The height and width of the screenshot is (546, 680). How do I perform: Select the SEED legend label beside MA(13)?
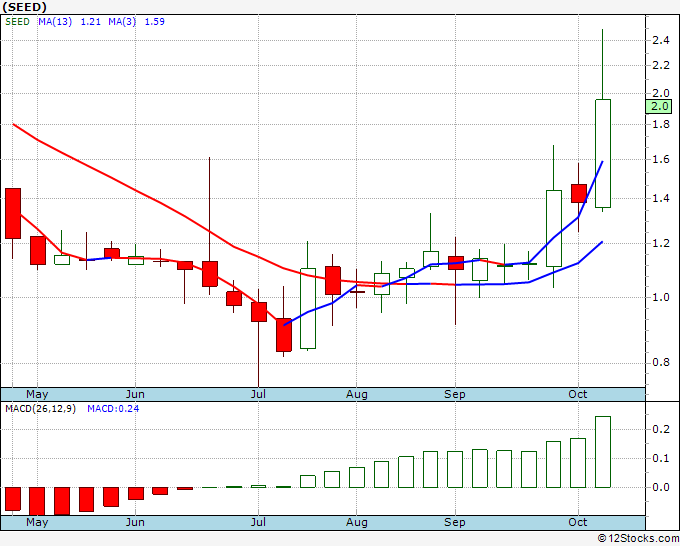[x=17, y=21]
